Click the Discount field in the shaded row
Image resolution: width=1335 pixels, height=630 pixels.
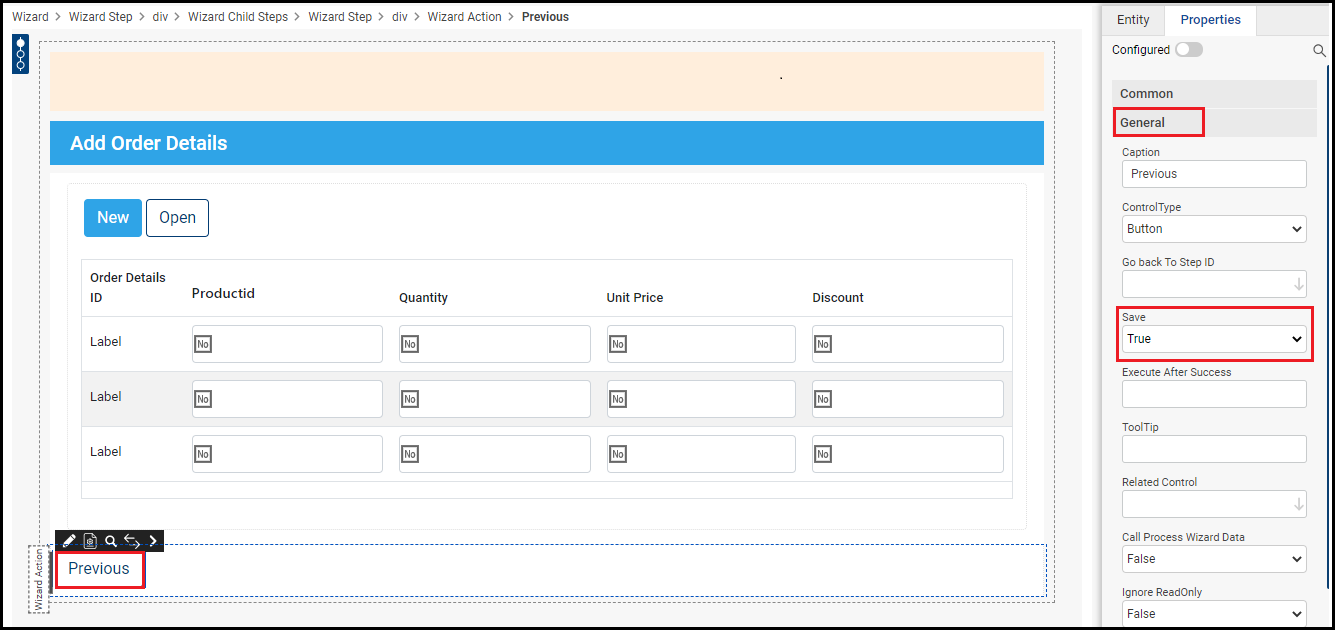(908, 399)
